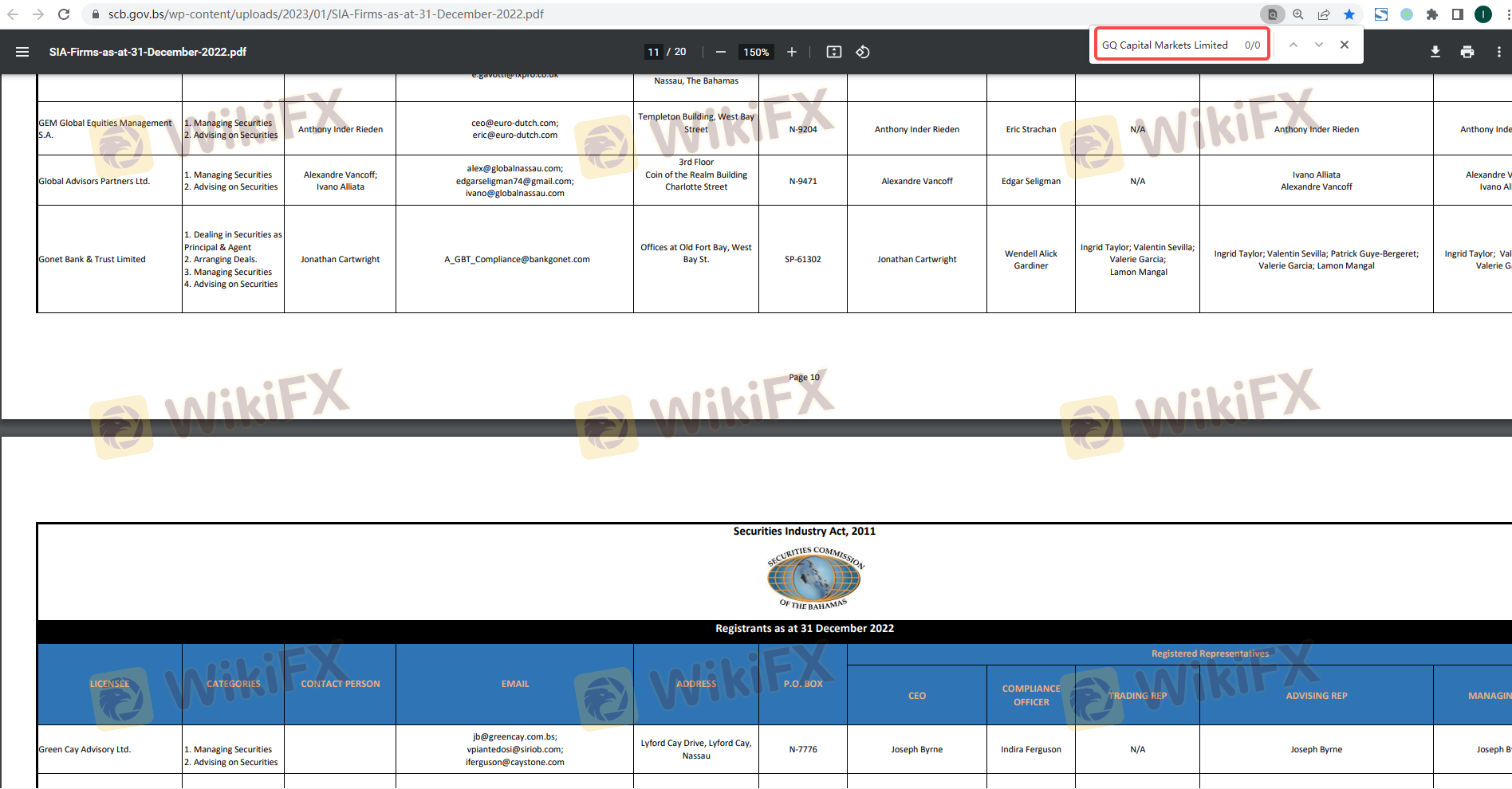Jump to next find result
Image resolution: width=1512 pixels, height=789 pixels.
(x=1319, y=45)
